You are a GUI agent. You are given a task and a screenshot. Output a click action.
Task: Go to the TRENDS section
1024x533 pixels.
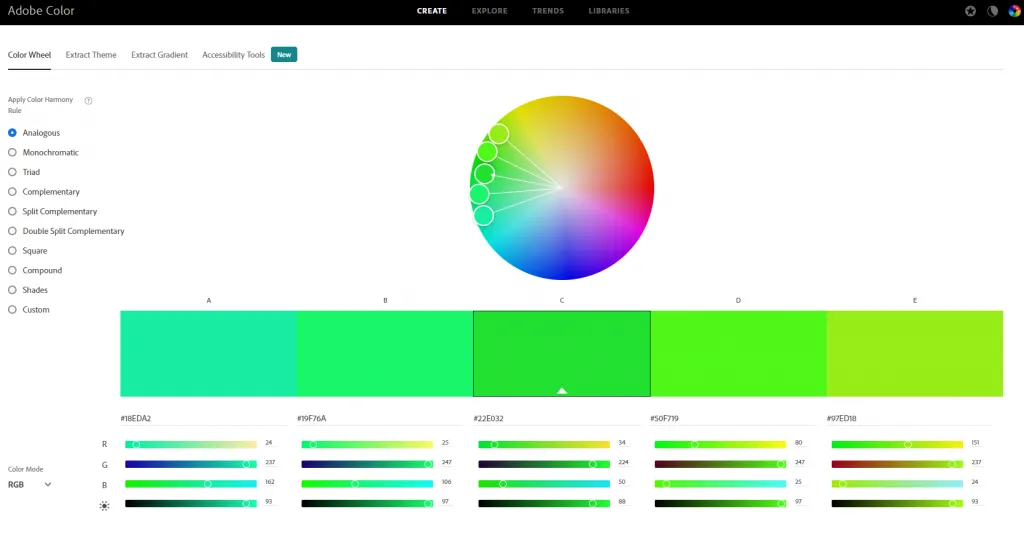548,11
